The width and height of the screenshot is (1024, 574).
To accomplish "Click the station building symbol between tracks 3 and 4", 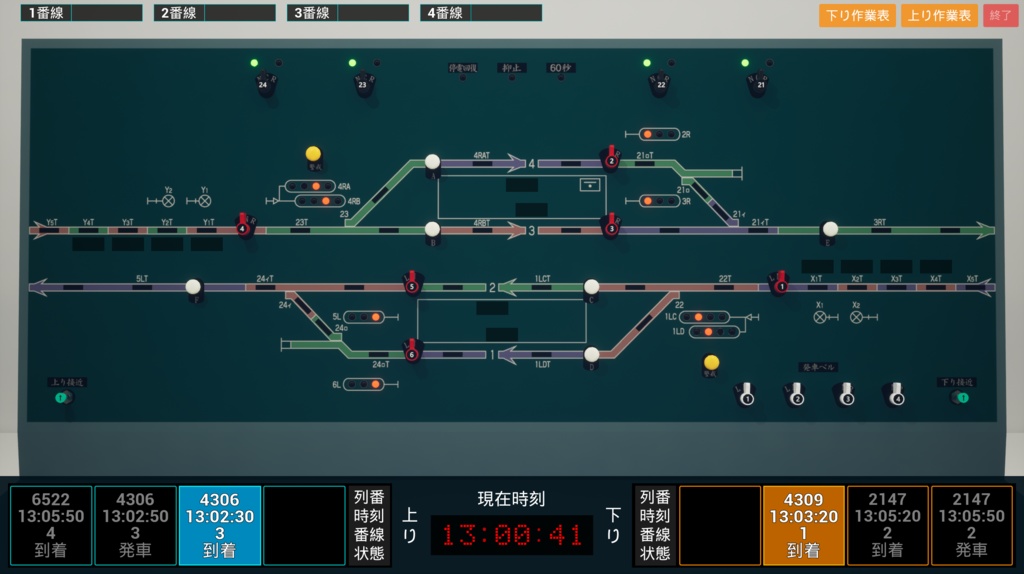I will [x=590, y=185].
